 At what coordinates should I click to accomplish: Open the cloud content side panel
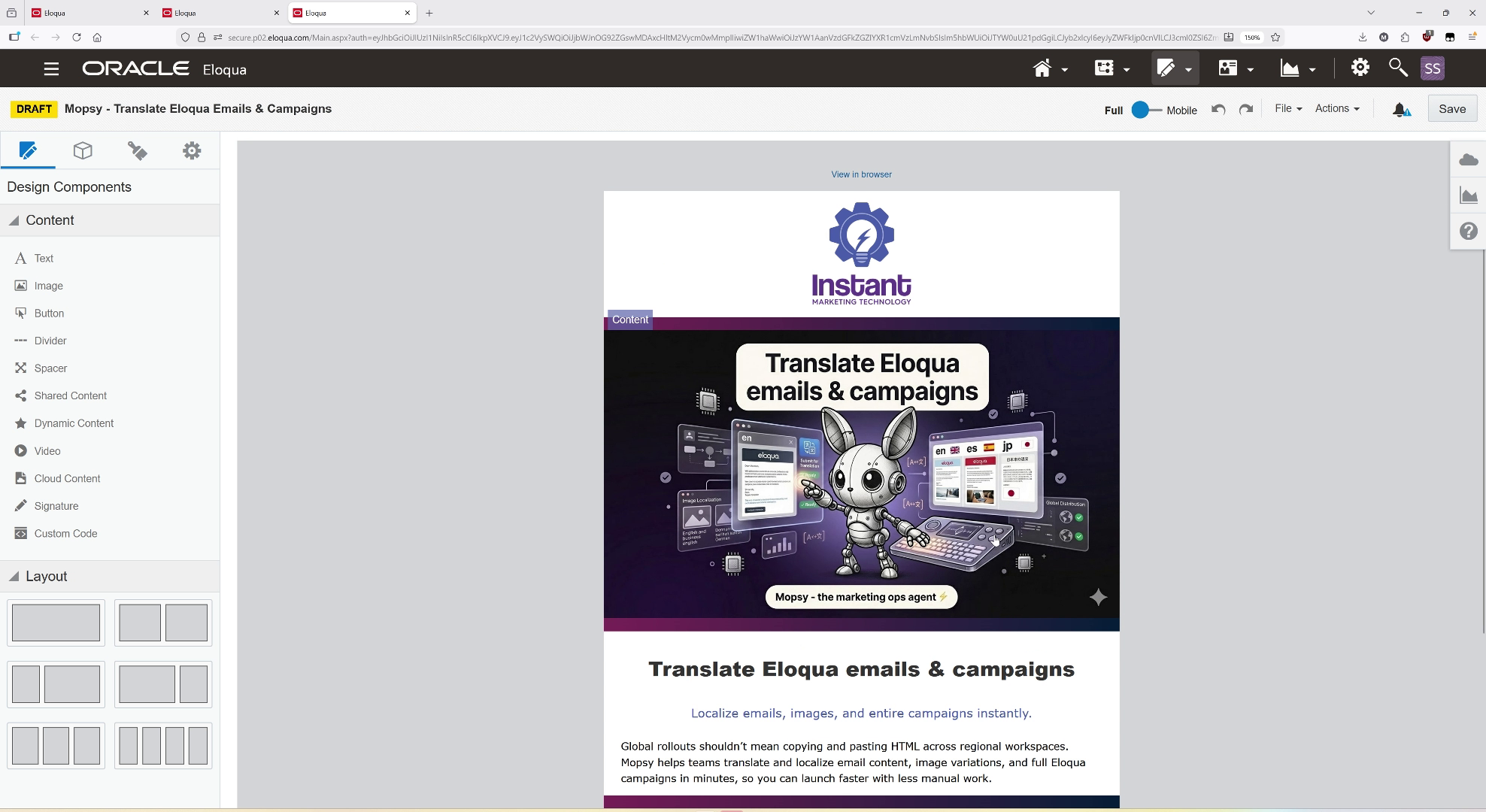(x=1468, y=159)
